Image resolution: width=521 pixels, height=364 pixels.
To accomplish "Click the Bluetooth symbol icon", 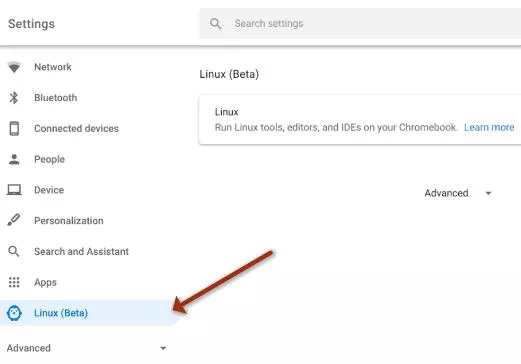I will tap(14, 98).
